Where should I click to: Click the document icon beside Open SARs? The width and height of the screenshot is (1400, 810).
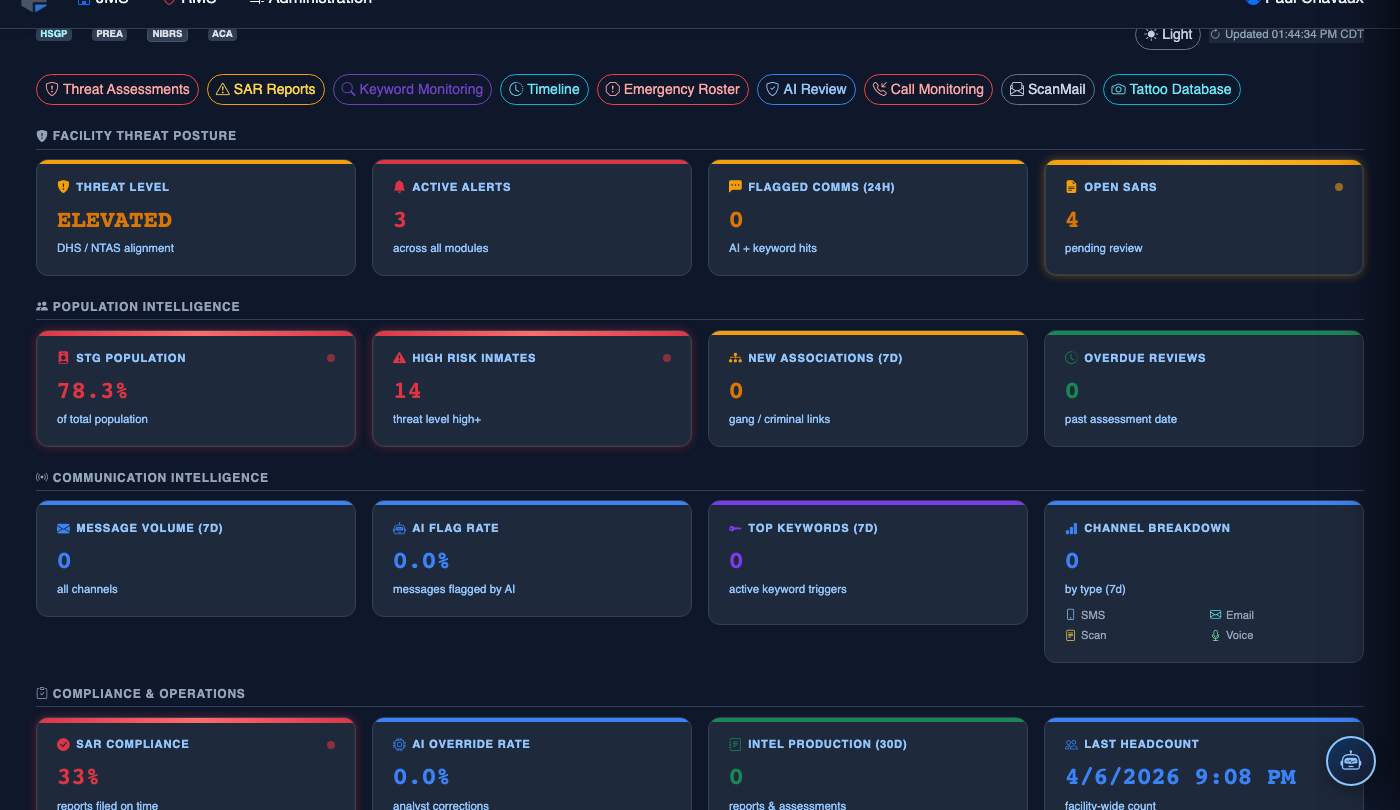1071,187
